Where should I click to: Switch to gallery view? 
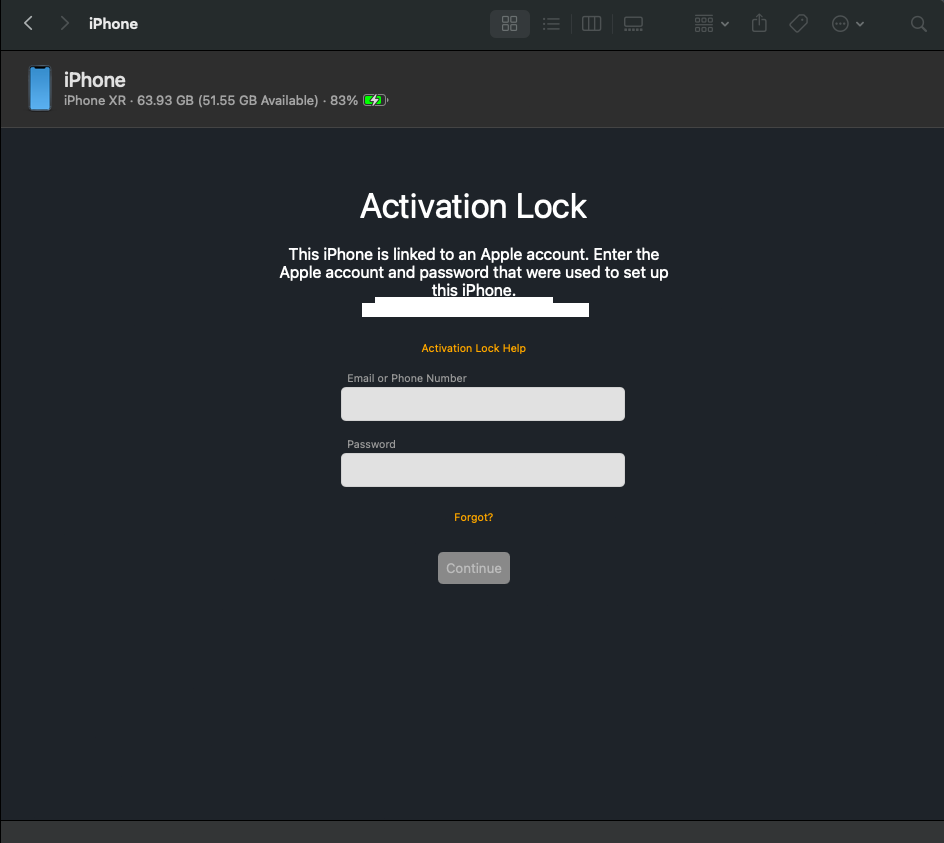(x=633, y=23)
